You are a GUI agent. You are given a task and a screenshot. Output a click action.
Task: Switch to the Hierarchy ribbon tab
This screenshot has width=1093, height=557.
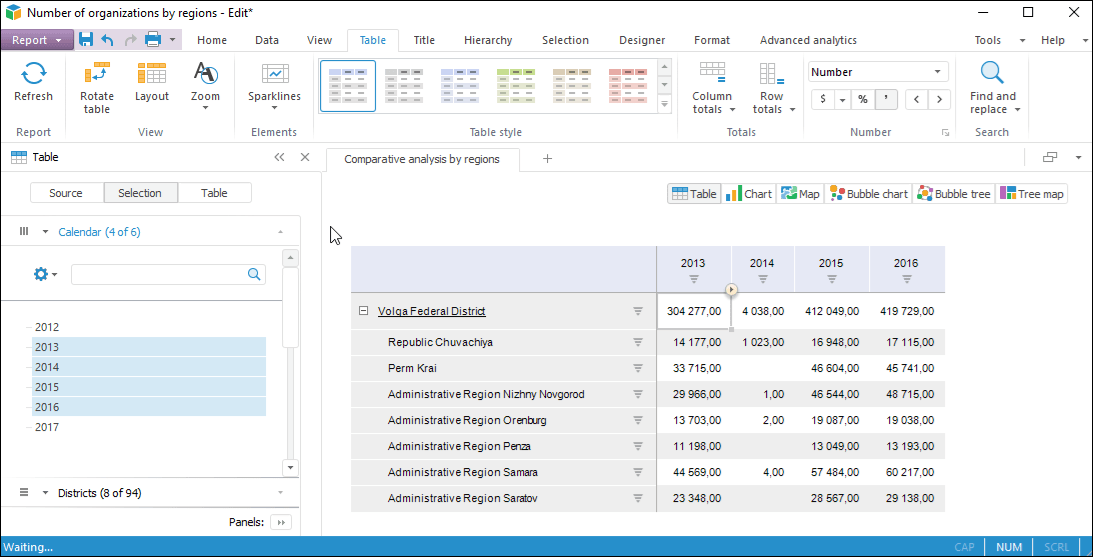[x=487, y=40]
